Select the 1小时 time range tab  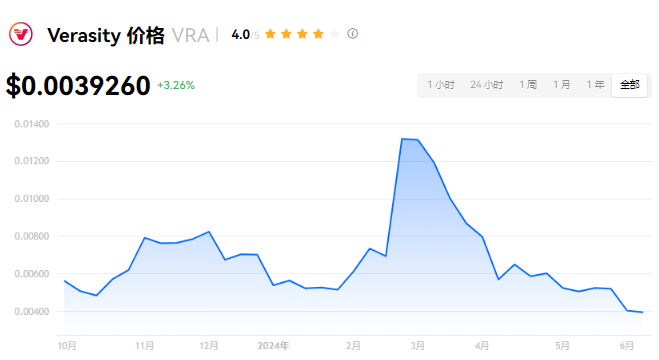tap(441, 85)
